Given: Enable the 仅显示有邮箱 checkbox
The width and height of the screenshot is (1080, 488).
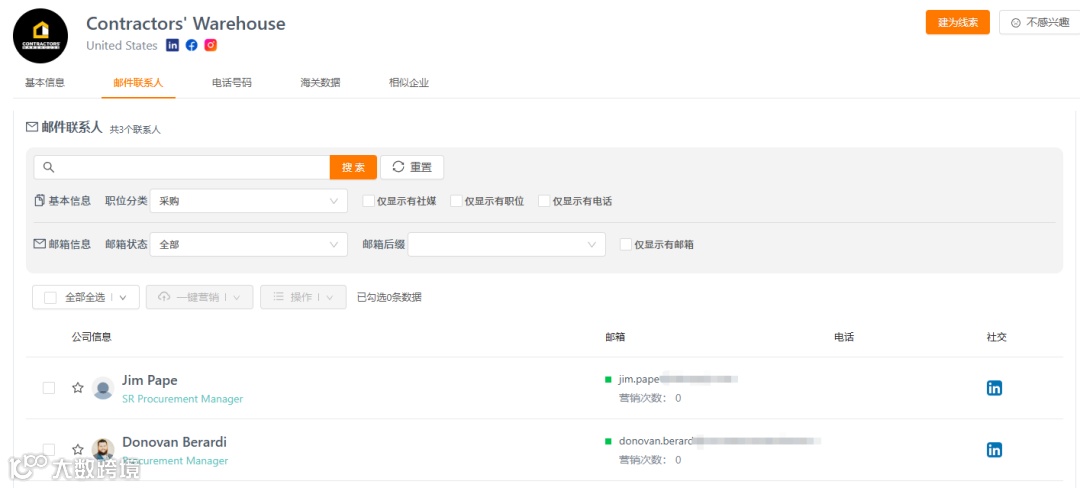Looking at the screenshot, I should pos(625,244).
